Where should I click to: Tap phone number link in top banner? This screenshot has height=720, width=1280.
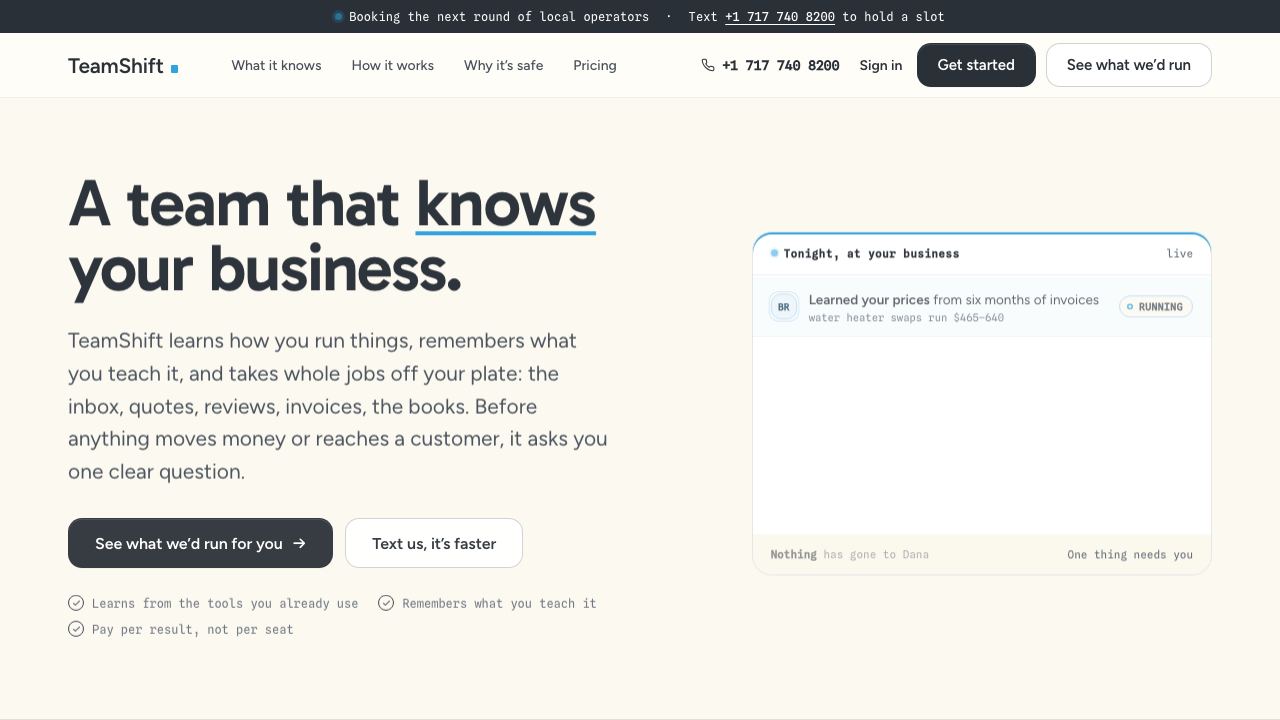779,17
